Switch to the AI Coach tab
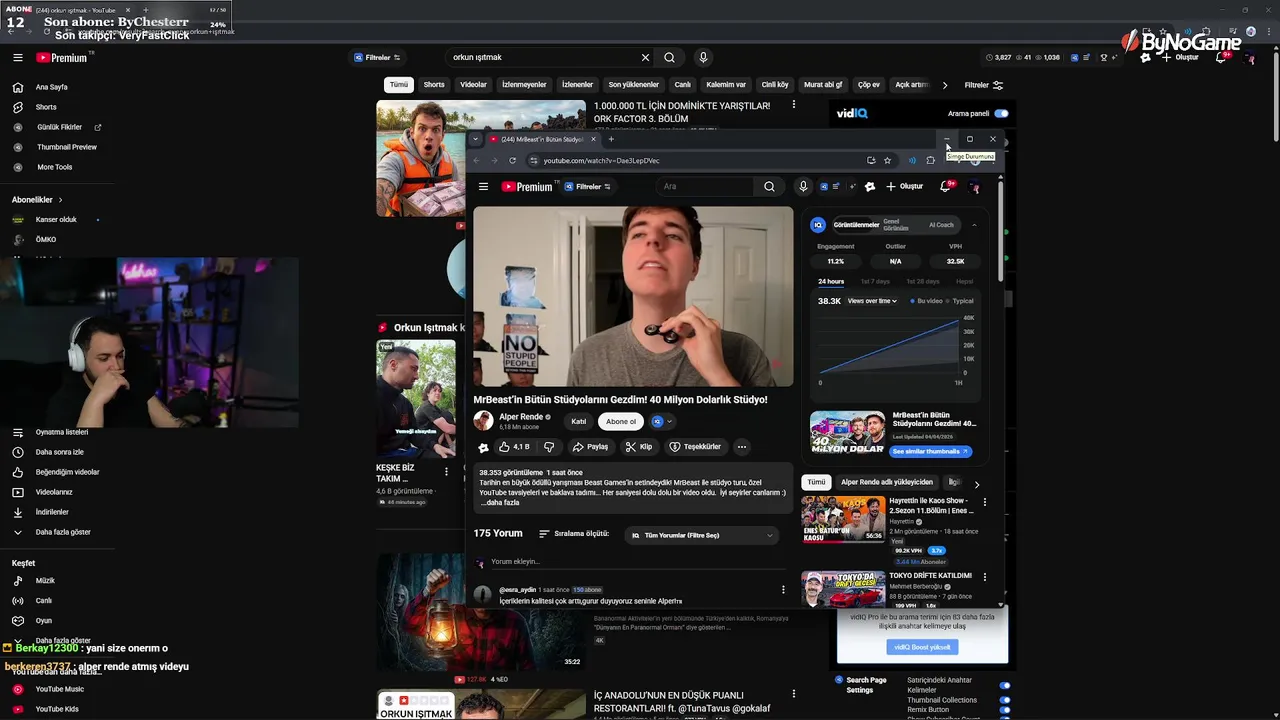This screenshot has height=720, width=1280. click(x=941, y=225)
